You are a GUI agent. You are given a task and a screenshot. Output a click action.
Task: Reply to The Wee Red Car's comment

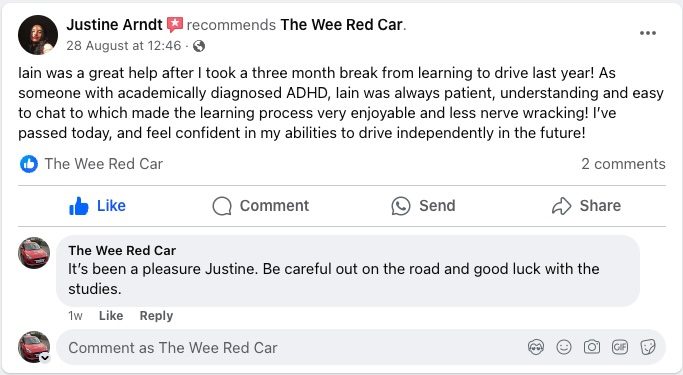point(156,315)
